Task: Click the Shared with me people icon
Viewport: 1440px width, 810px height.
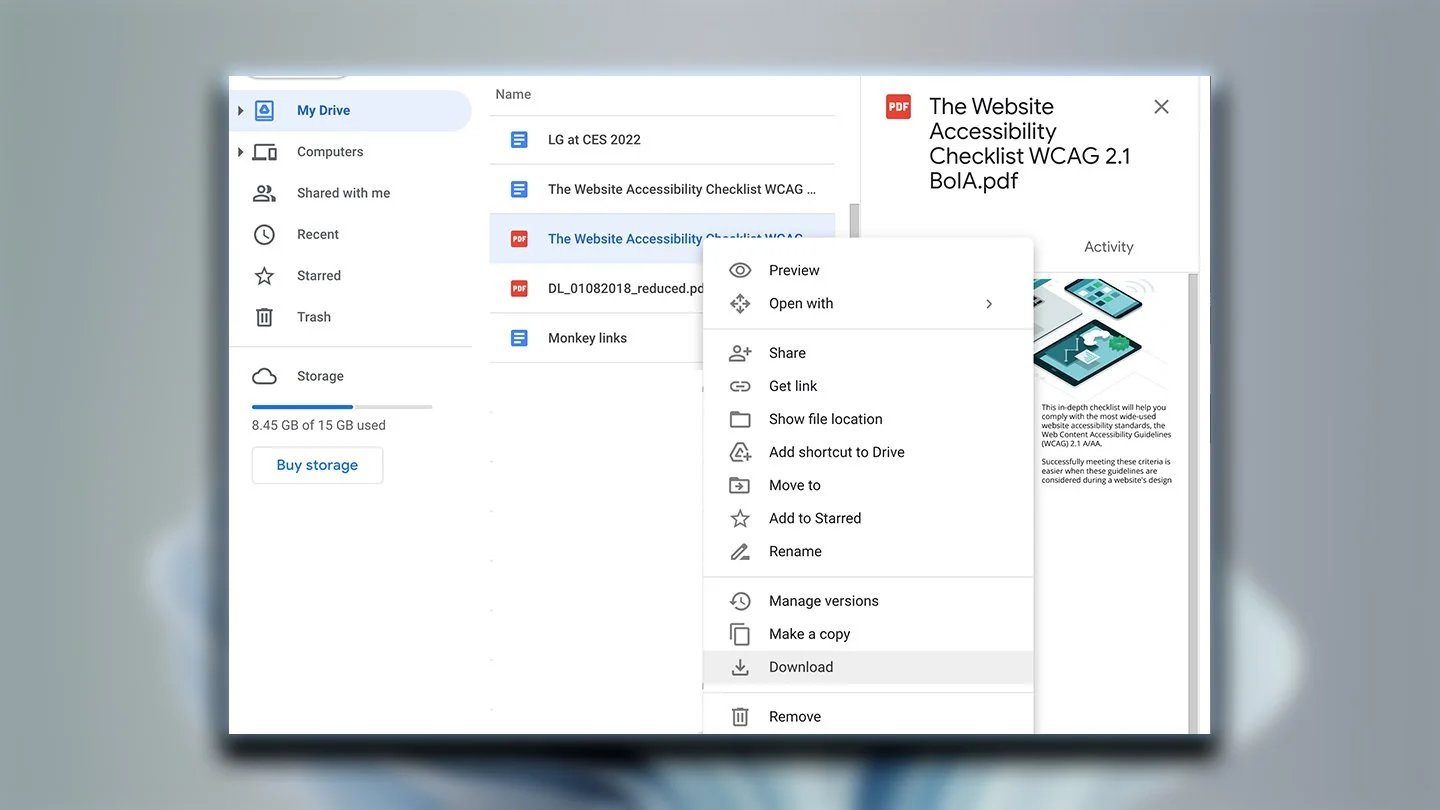Action: click(x=264, y=193)
